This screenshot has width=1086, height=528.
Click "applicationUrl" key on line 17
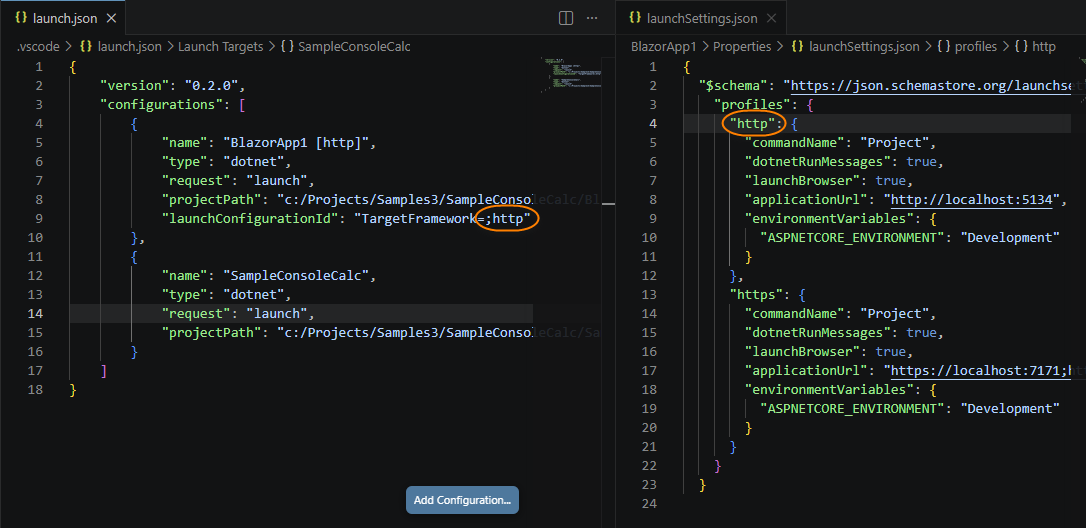pyautogui.click(x=806, y=371)
